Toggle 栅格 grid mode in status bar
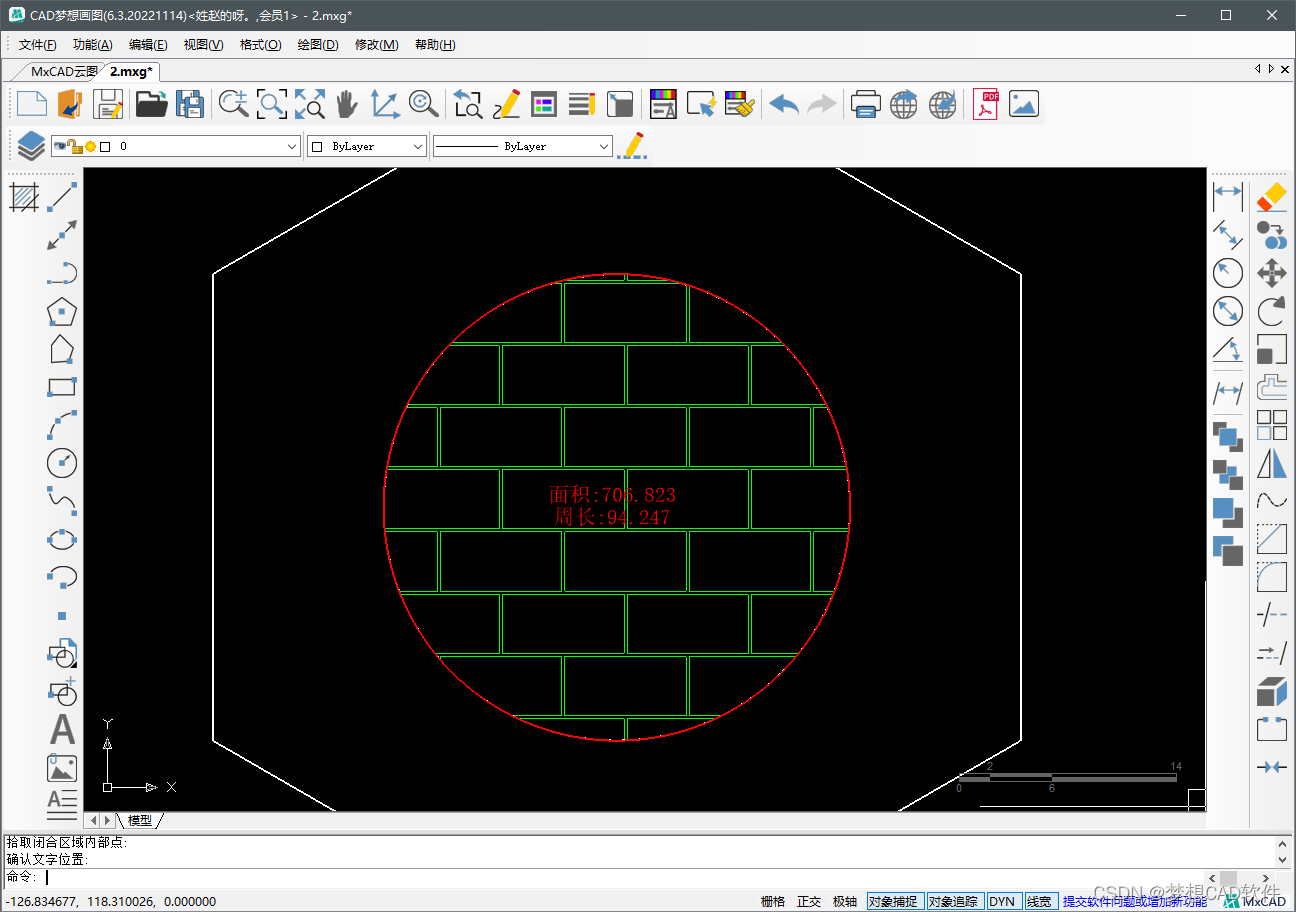This screenshot has width=1296, height=912. pyautogui.click(x=773, y=901)
